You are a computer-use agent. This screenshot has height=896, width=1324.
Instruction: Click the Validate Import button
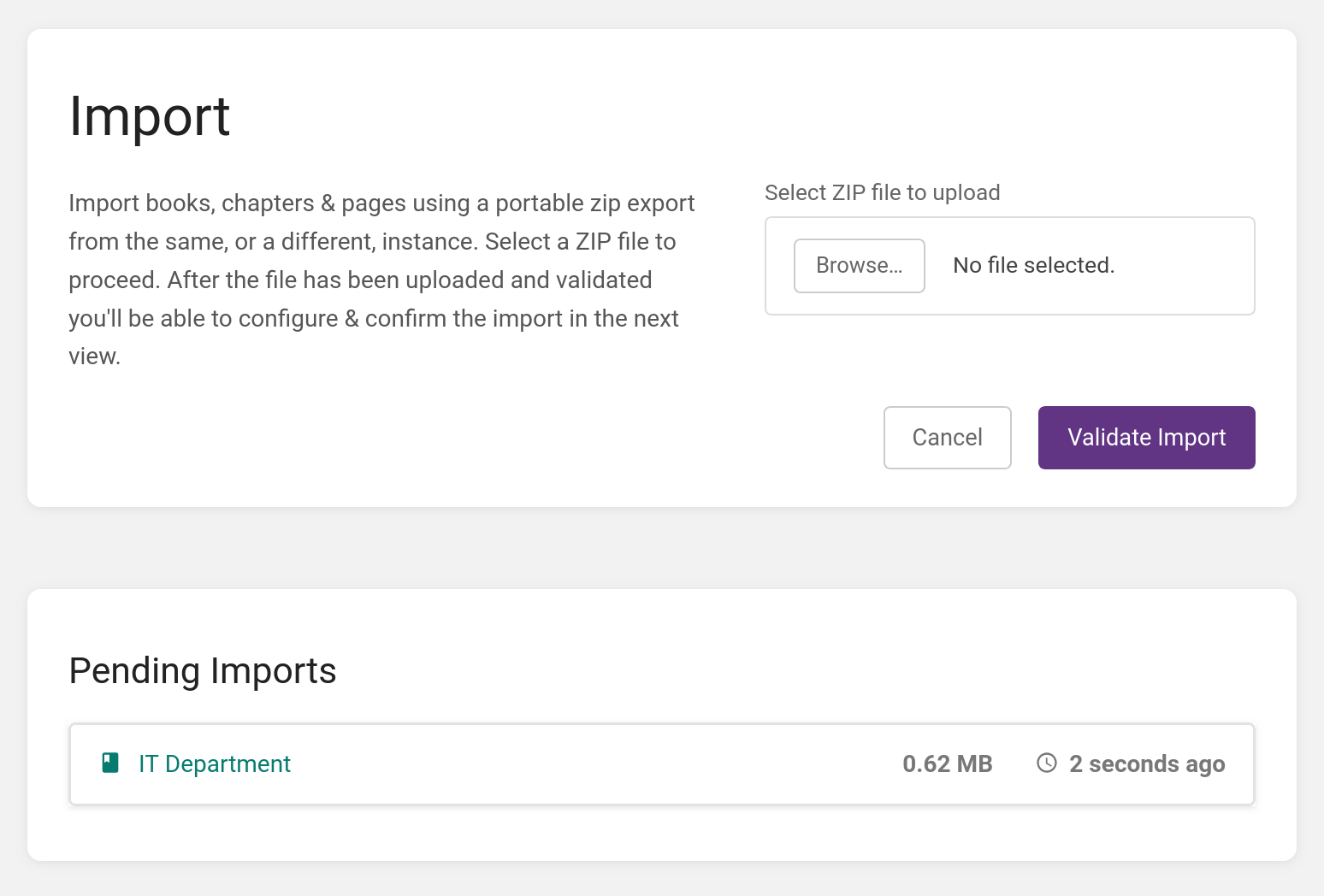[x=1146, y=438]
